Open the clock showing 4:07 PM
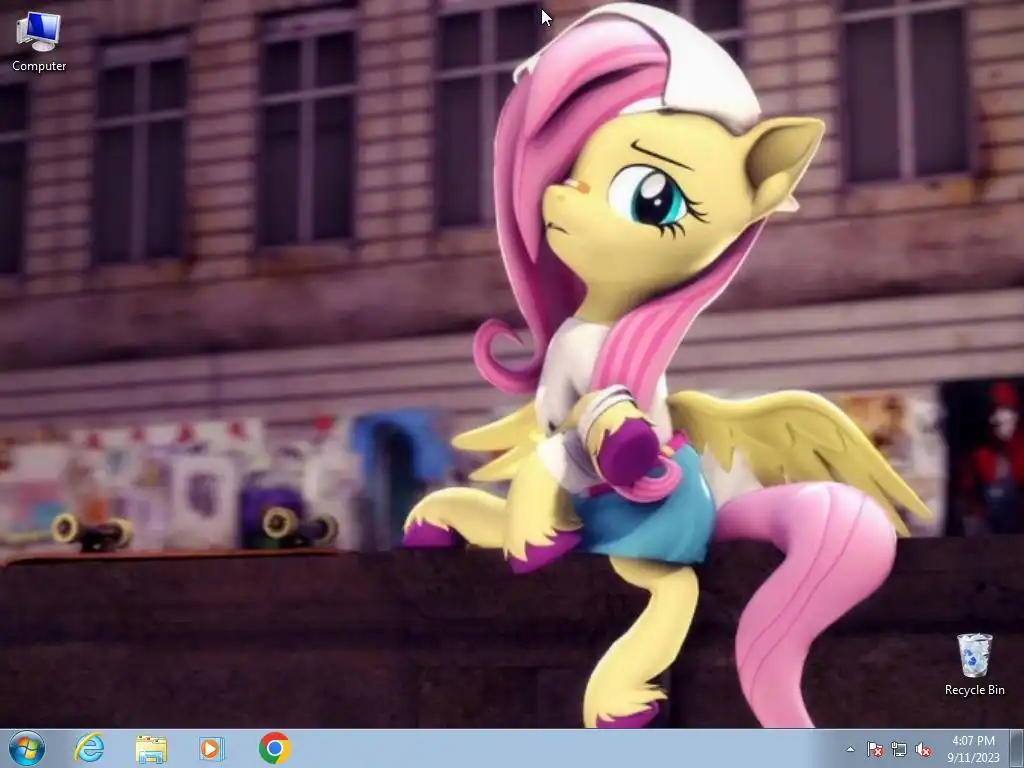1024x768 pixels. [x=973, y=749]
